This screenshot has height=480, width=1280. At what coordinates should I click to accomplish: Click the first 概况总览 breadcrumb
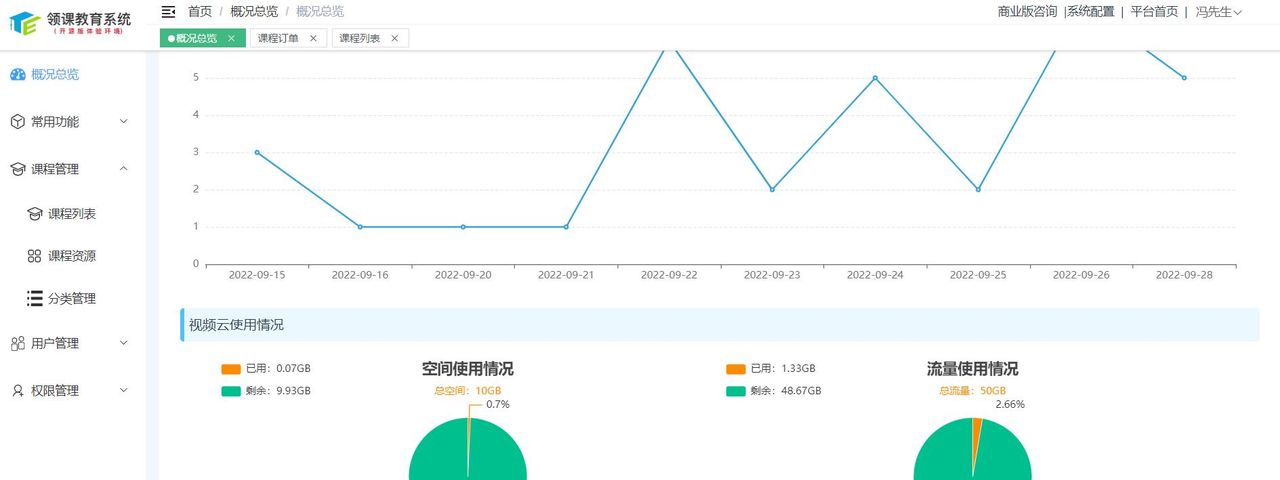coord(254,11)
